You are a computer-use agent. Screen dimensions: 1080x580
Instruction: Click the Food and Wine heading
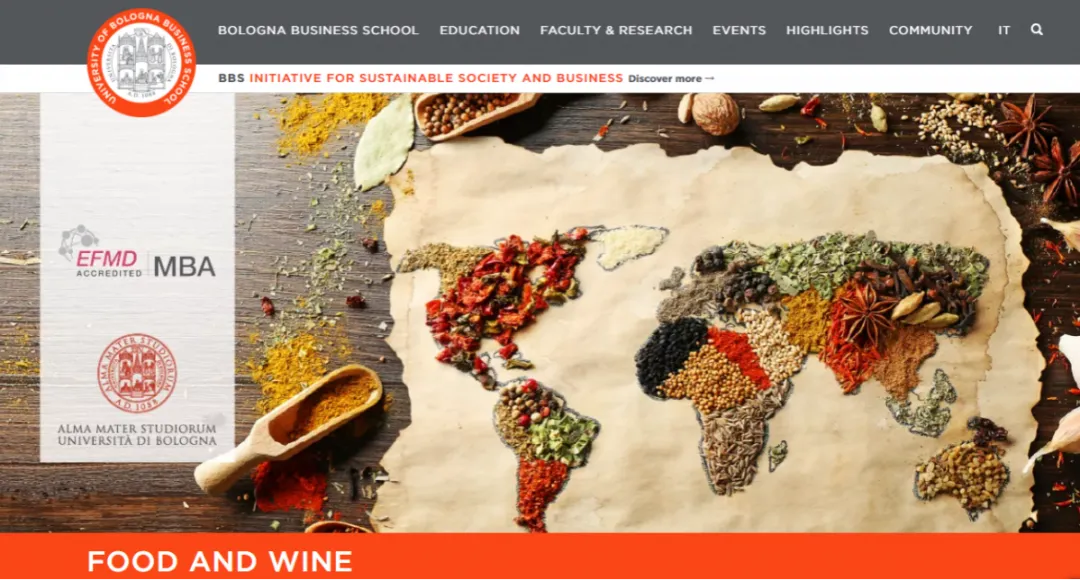(x=220, y=561)
